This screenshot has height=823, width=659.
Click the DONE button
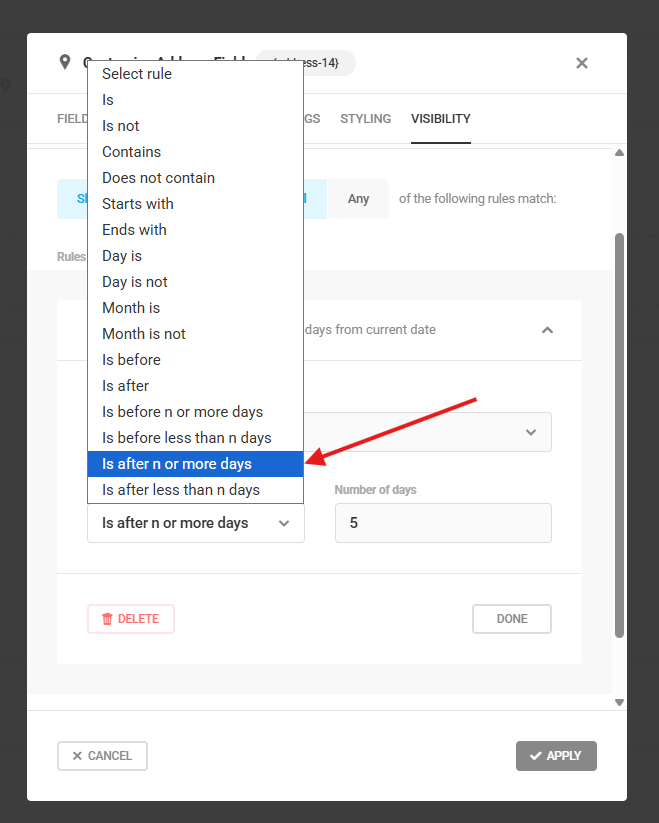[x=512, y=619]
